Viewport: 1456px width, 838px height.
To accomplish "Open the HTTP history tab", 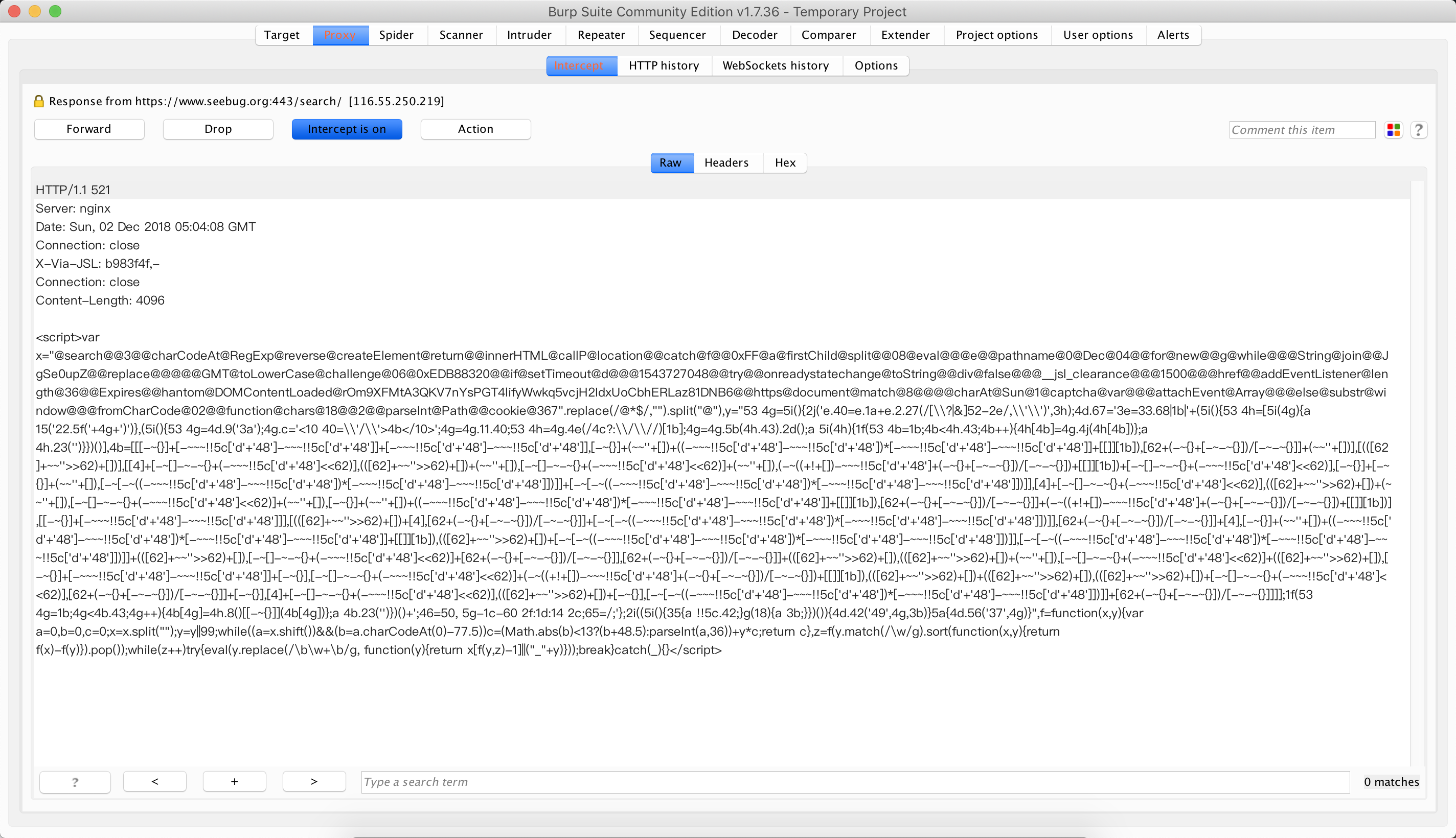I will pos(664,65).
